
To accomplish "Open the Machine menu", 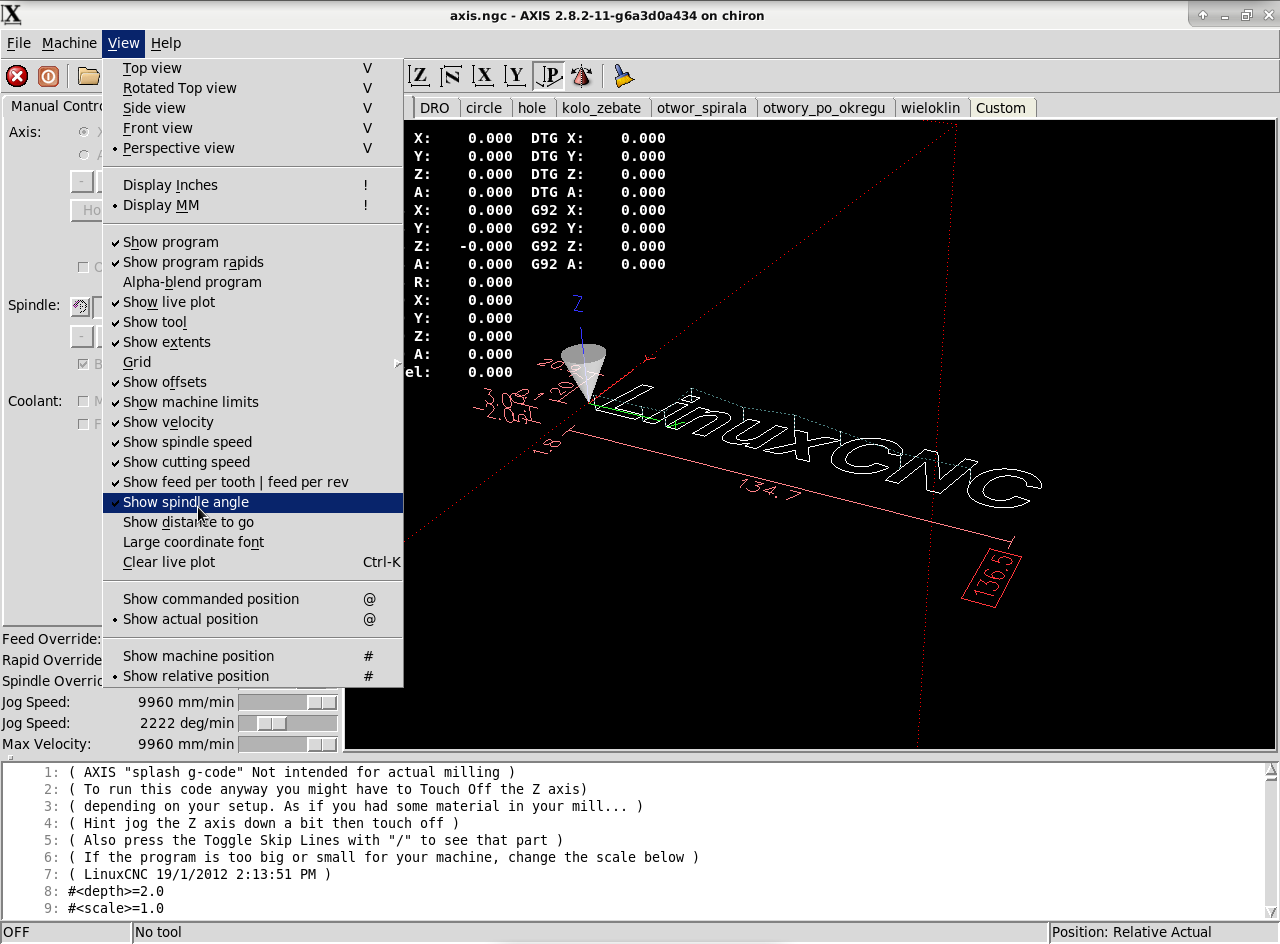I will click(x=69, y=43).
